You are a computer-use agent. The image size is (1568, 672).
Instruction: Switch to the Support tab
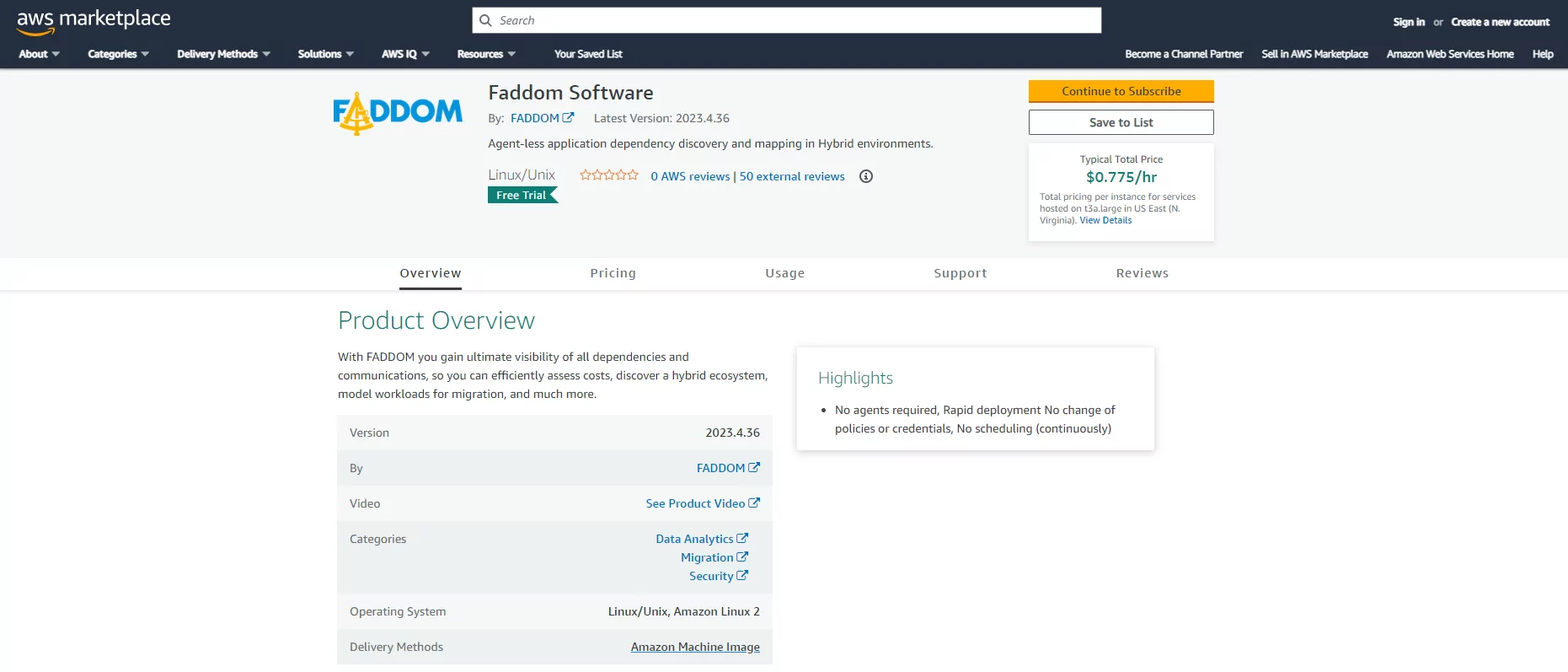(961, 273)
